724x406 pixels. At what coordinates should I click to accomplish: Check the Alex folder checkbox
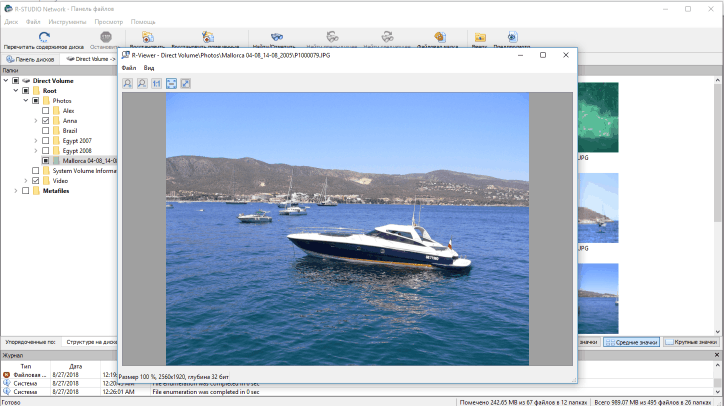click(45, 111)
